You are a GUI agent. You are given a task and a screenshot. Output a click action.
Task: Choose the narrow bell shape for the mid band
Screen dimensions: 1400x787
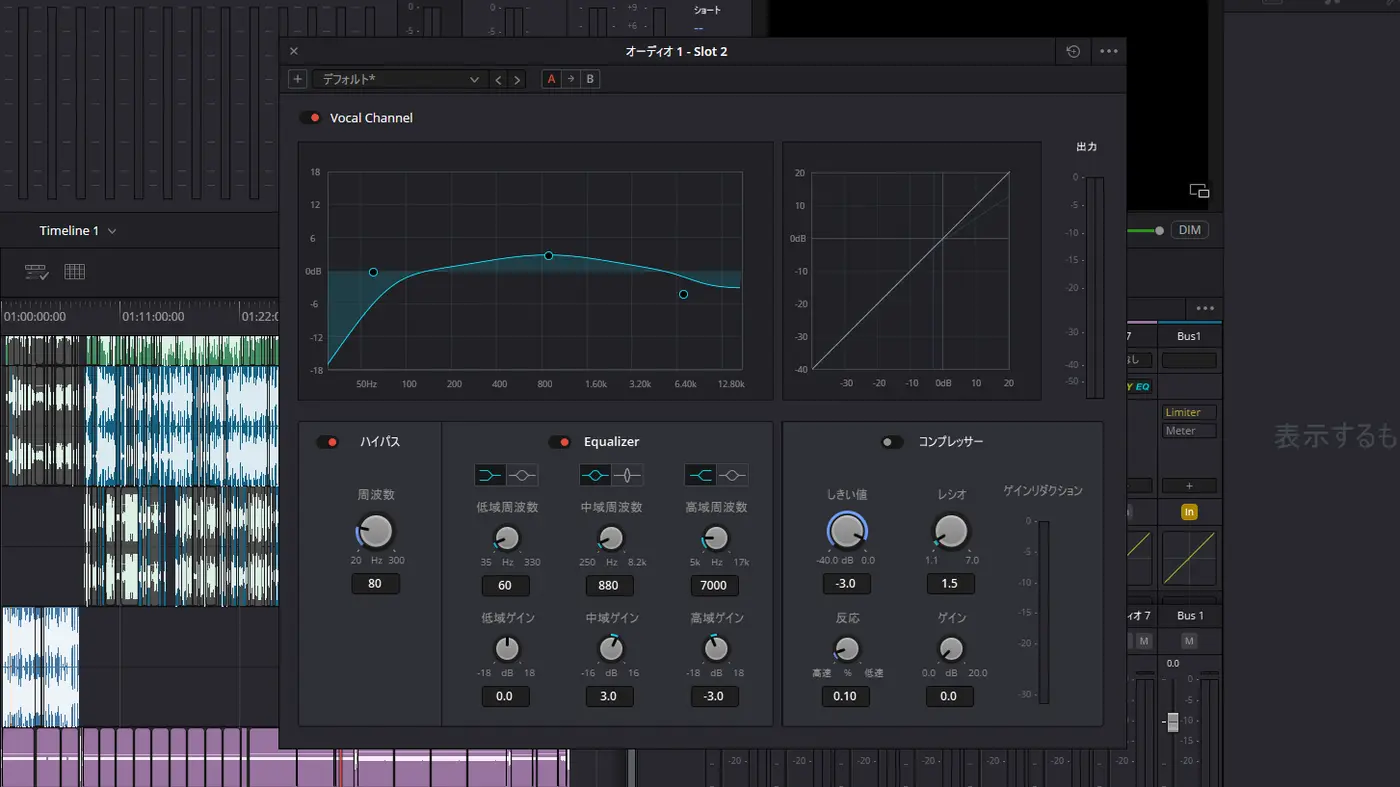click(628, 475)
